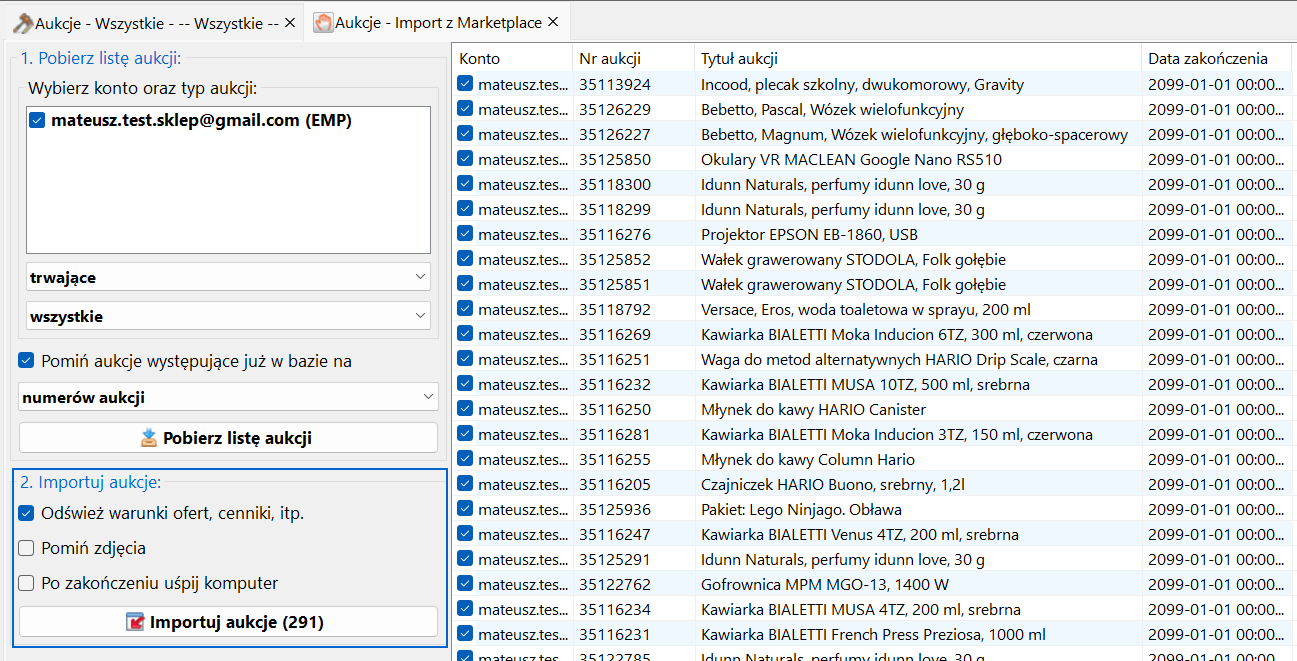
Task: Click the hammer icon on the Aukcje Wszystkie tab
Action: (22, 22)
